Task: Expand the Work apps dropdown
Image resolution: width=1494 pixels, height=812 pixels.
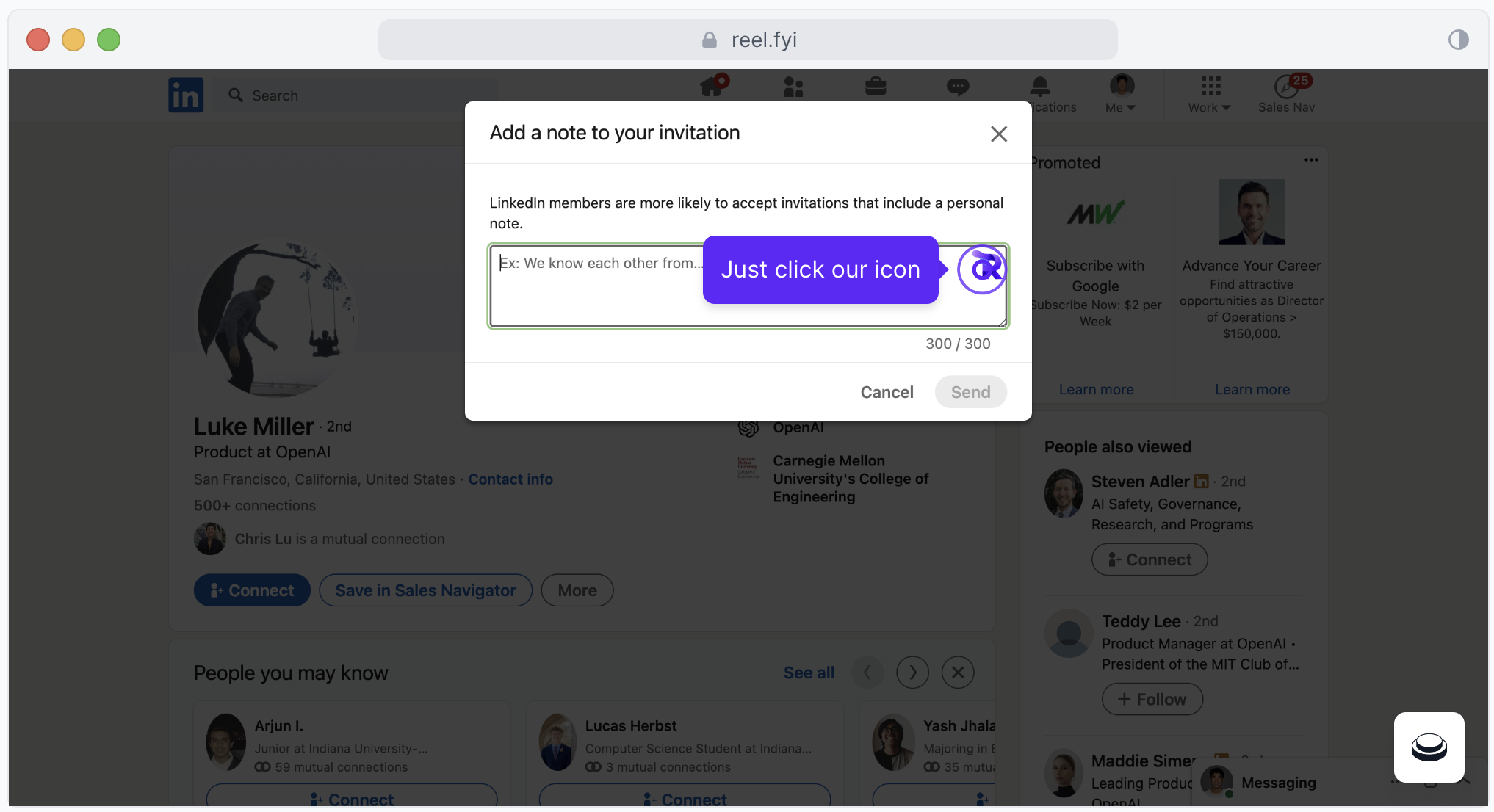Action: click(1209, 95)
